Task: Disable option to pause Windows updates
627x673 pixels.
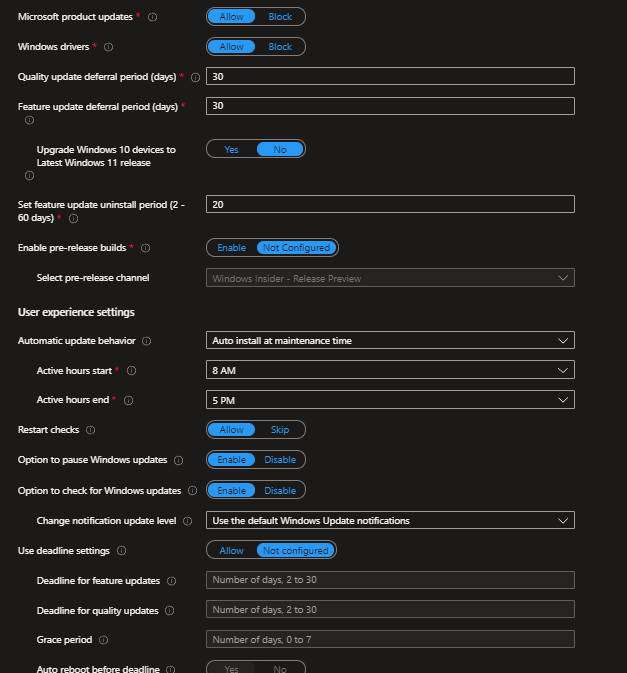Action: (x=280, y=460)
